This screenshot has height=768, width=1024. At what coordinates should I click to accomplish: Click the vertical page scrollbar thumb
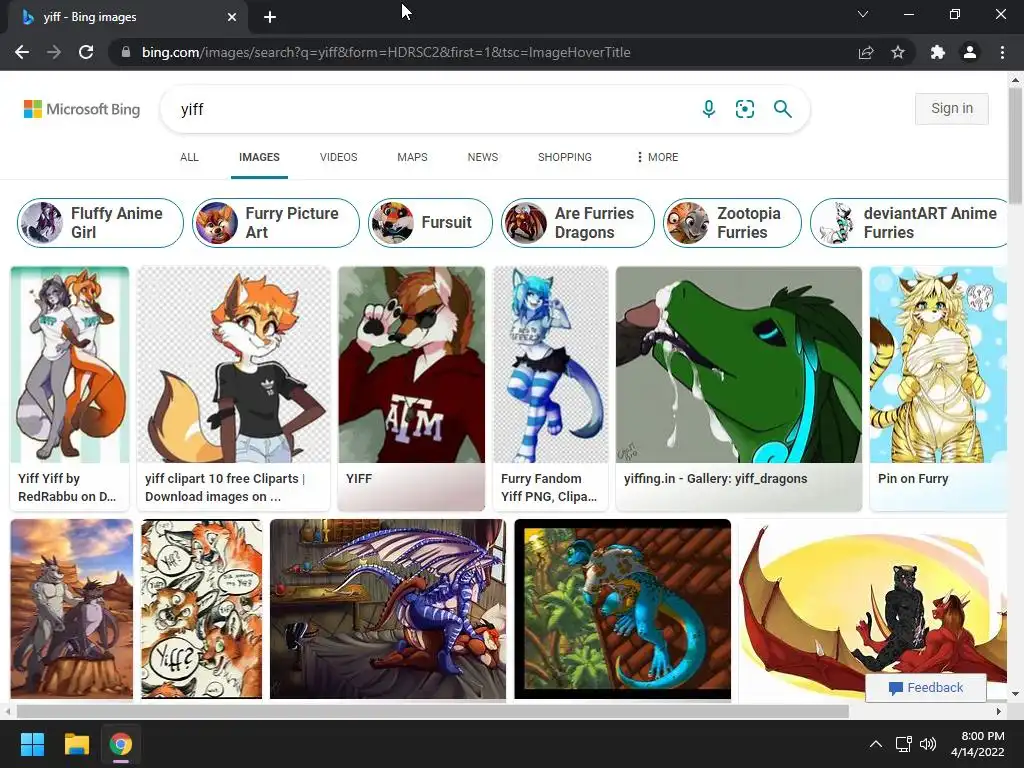click(1015, 146)
